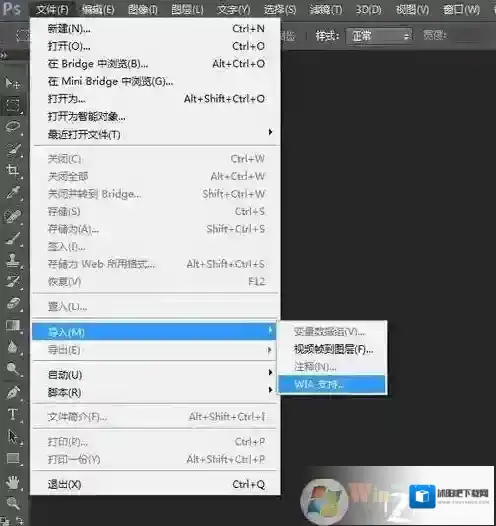
Task: Select the Move tool
Action: (12, 83)
